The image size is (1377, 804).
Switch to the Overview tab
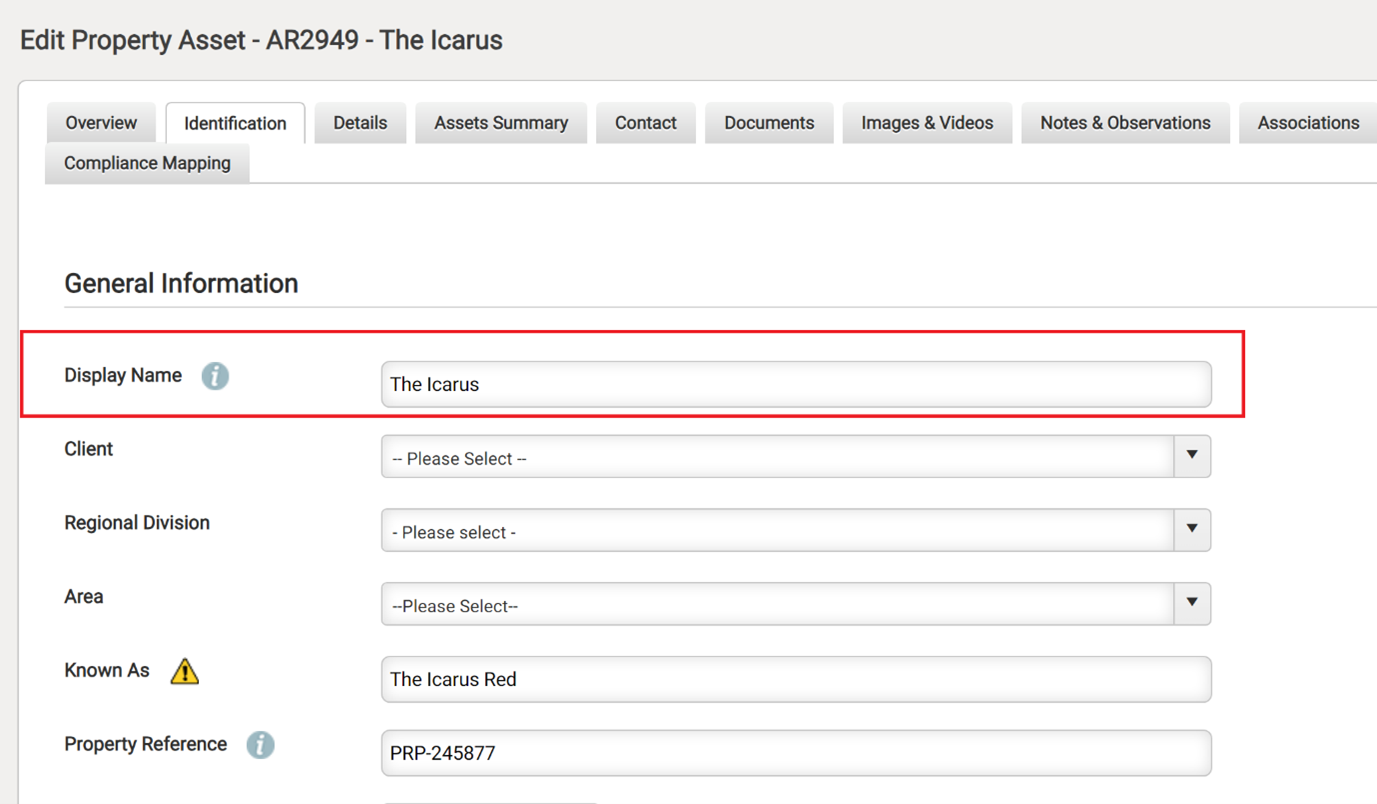[101, 123]
